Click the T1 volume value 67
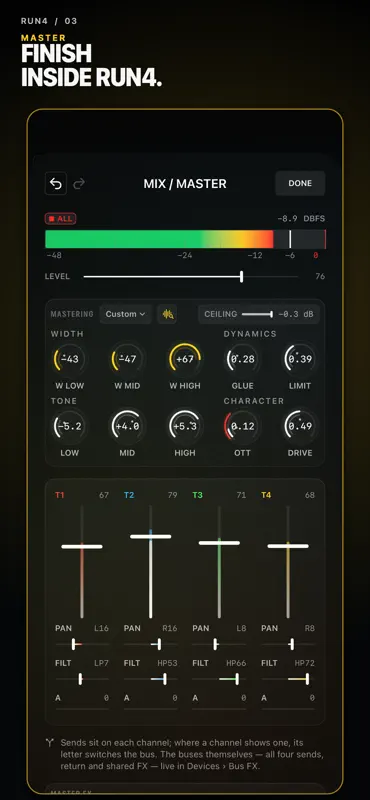 104,495
